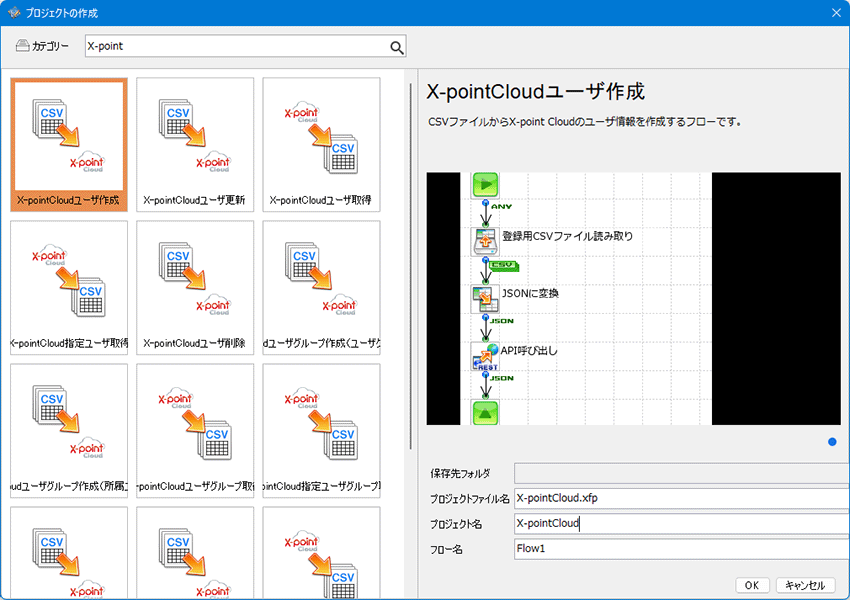The height and width of the screenshot is (600, 850).
Task: Click the API呼び出し label text
Action: [x=529, y=351]
